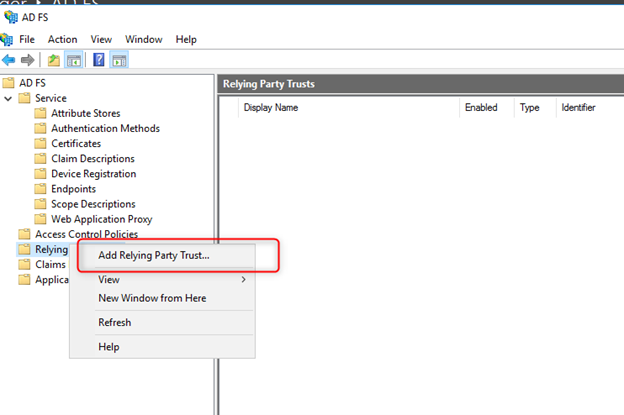Select New Window from Here
The width and height of the screenshot is (624, 415).
(x=162, y=298)
